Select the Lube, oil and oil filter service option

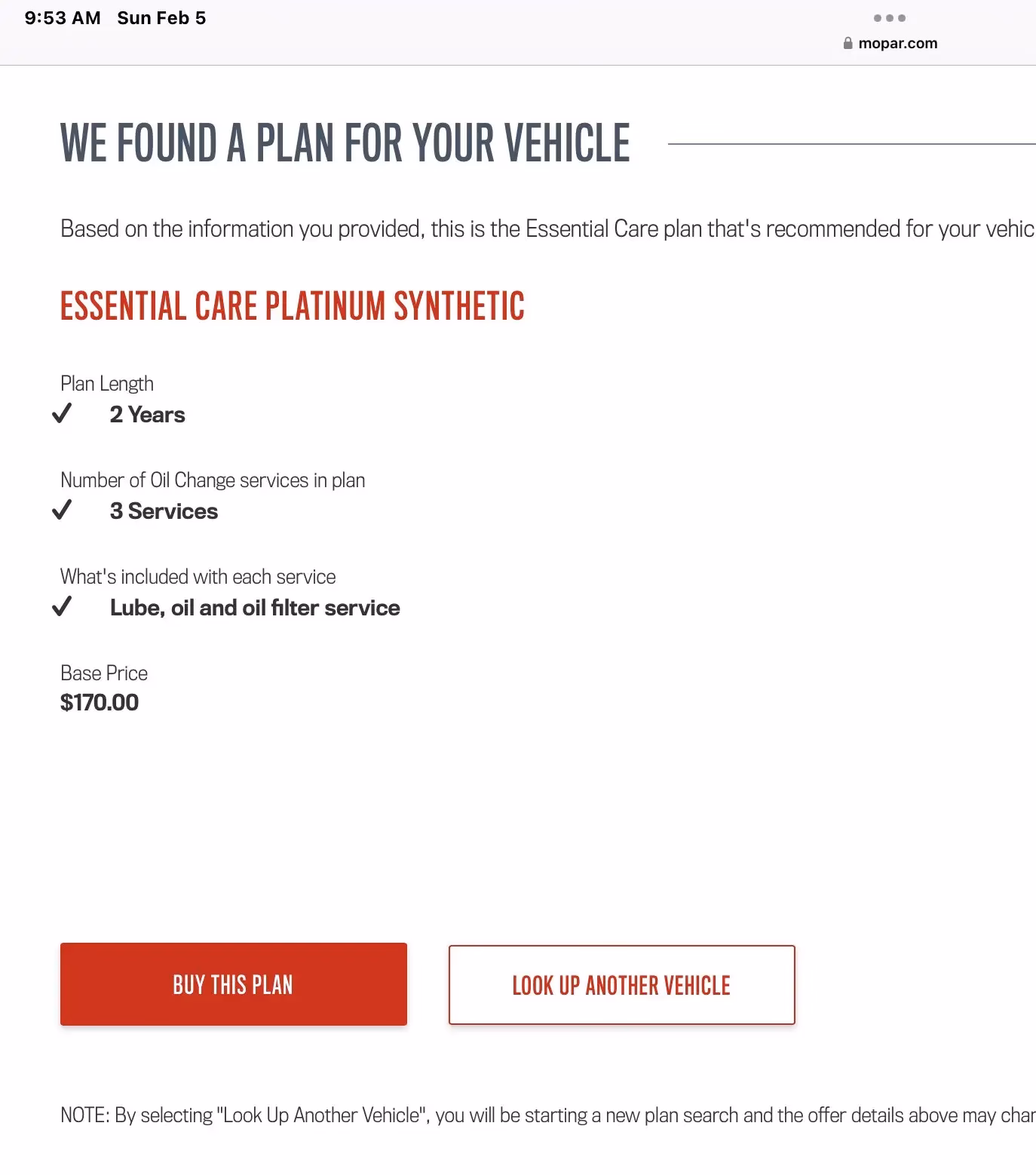coord(255,607)
